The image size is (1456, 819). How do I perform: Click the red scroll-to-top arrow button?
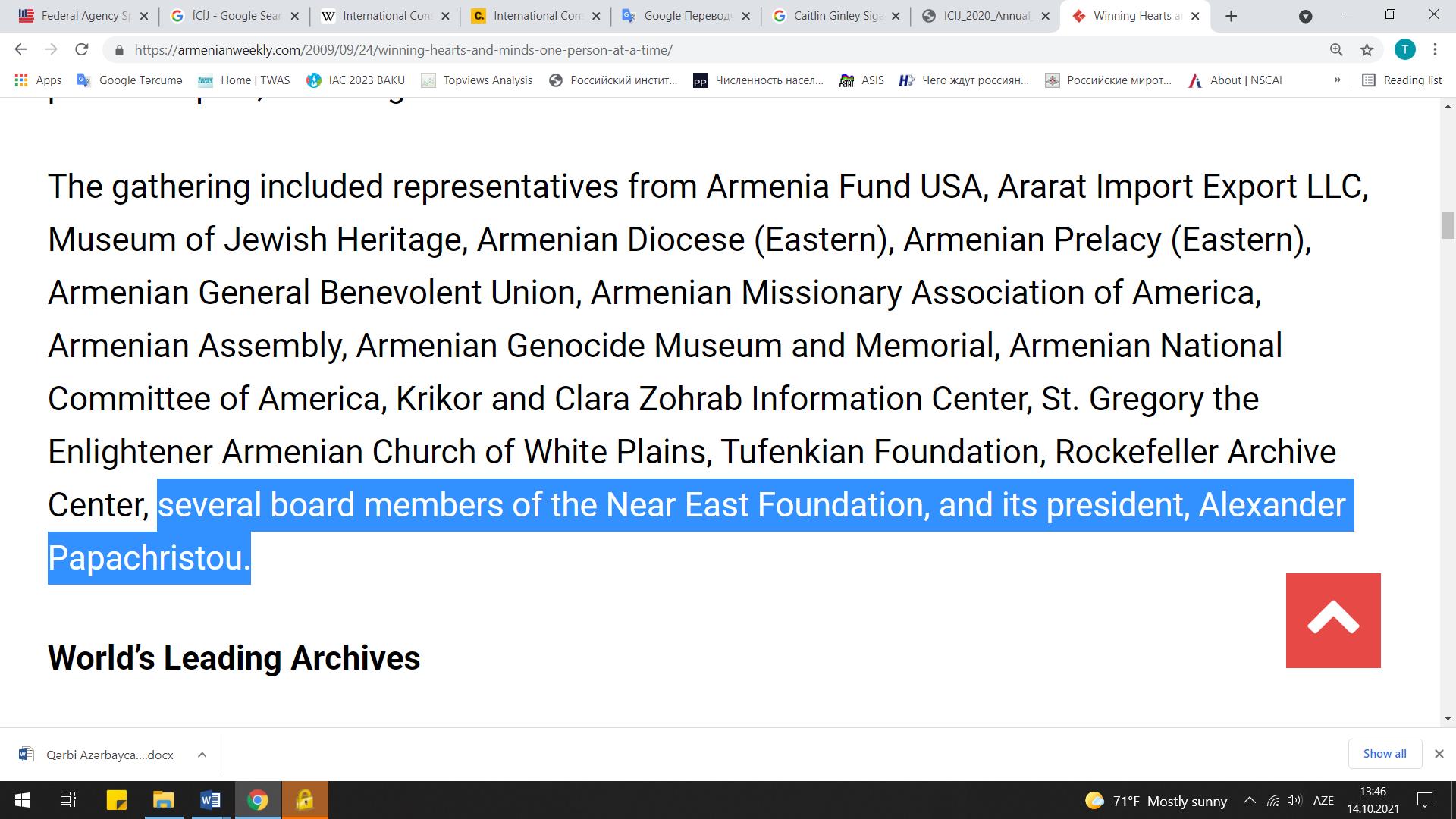pos(1333,620)
